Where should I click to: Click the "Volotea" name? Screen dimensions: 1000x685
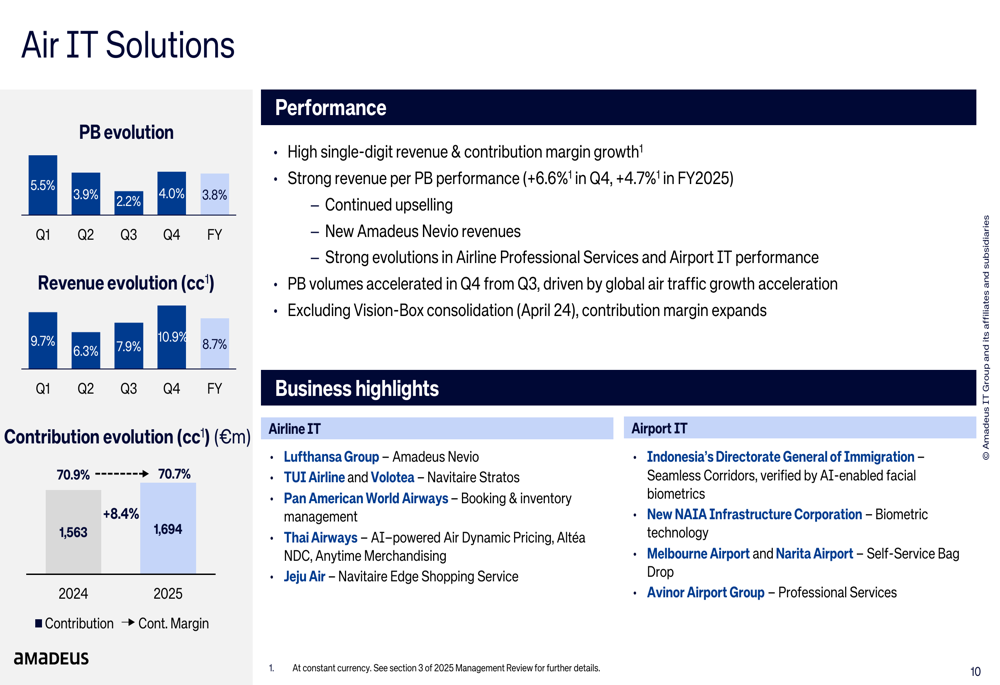tap(392, 477)
